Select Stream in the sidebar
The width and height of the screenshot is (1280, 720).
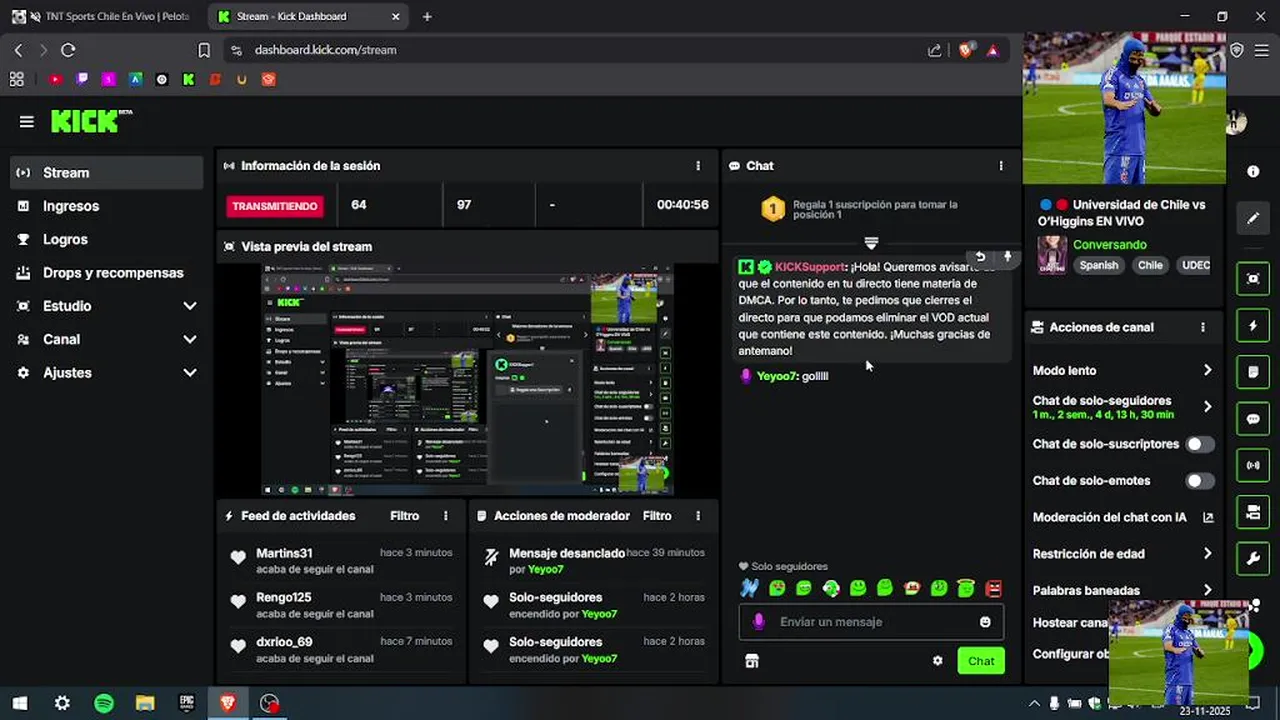pos(107,173)
